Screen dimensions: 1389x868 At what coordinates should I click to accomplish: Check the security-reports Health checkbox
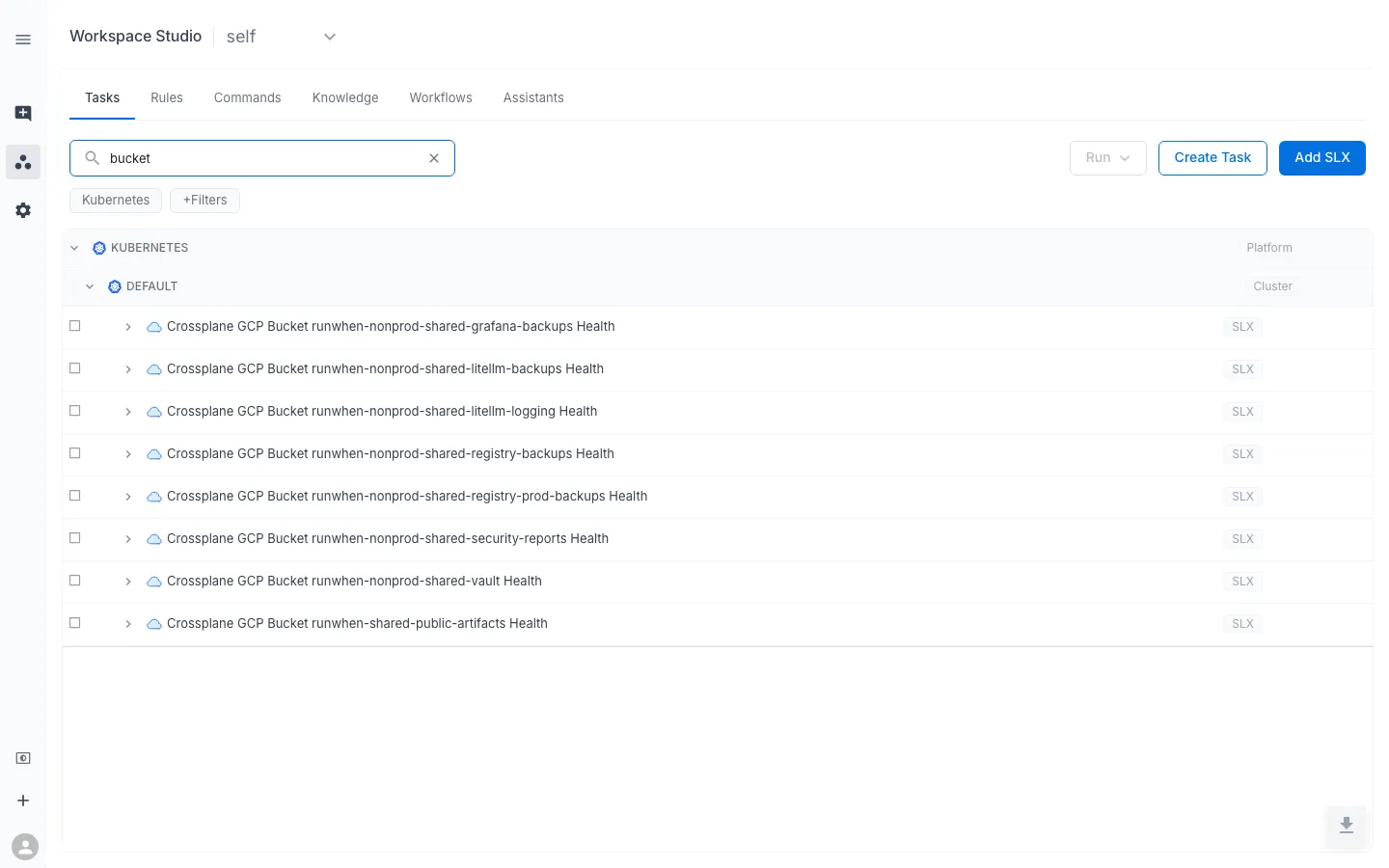coord(75,538)
